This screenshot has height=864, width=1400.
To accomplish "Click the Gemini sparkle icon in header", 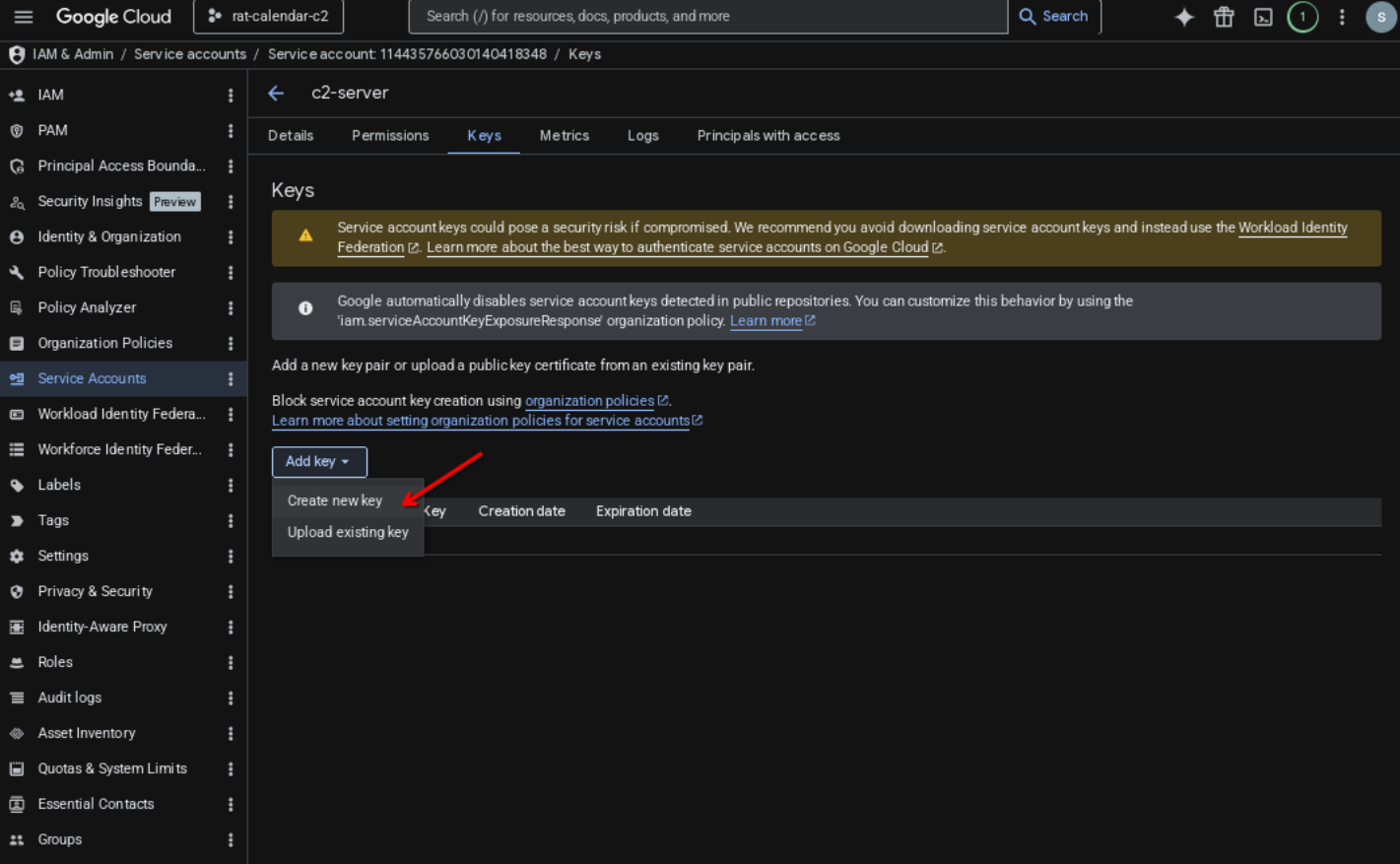I will pyautogui.click(x=1184, y=17).
